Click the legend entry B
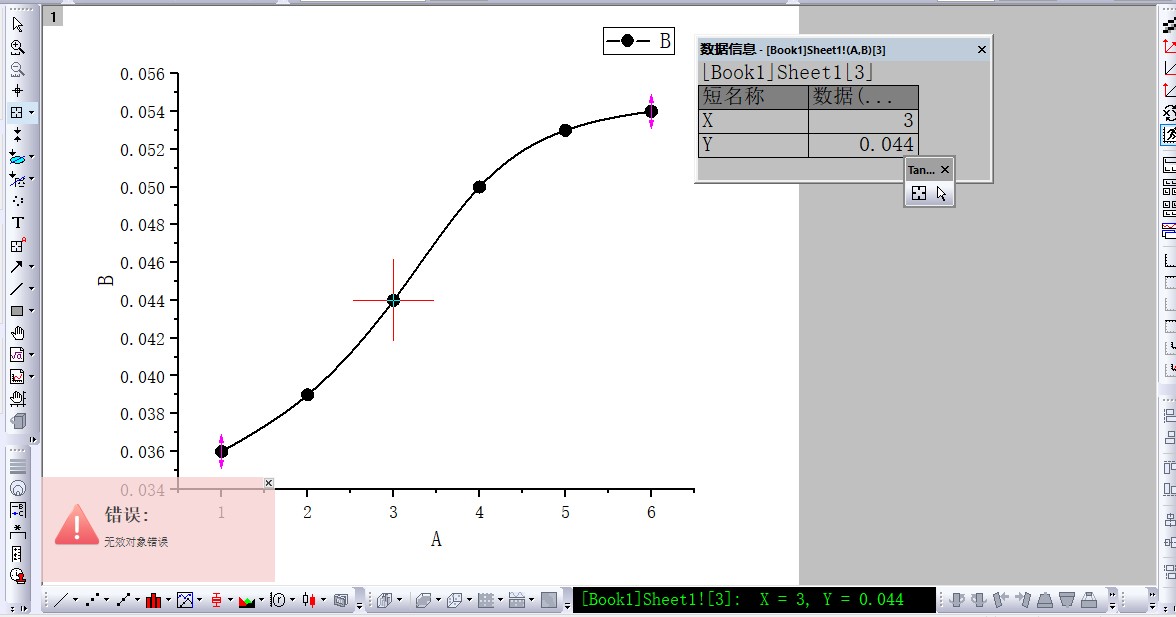1176x617 pixels. pos(639,41)
